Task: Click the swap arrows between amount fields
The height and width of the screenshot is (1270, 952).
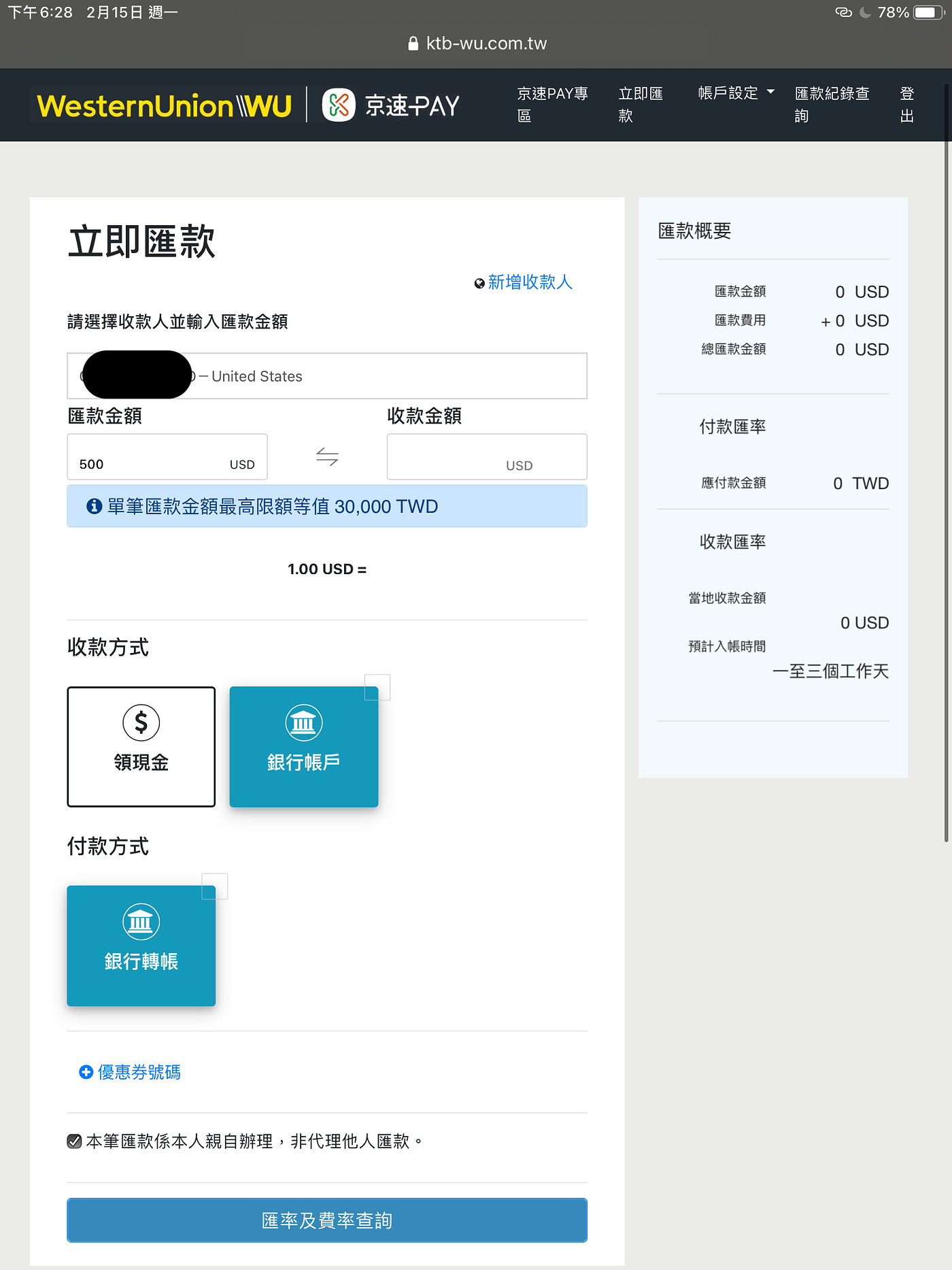Action: coord(327,456)
